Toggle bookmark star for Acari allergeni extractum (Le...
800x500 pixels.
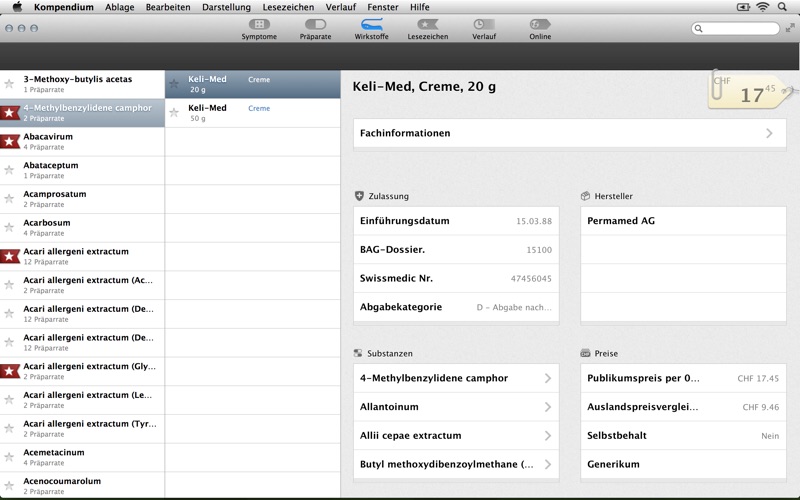pos(9,399)
